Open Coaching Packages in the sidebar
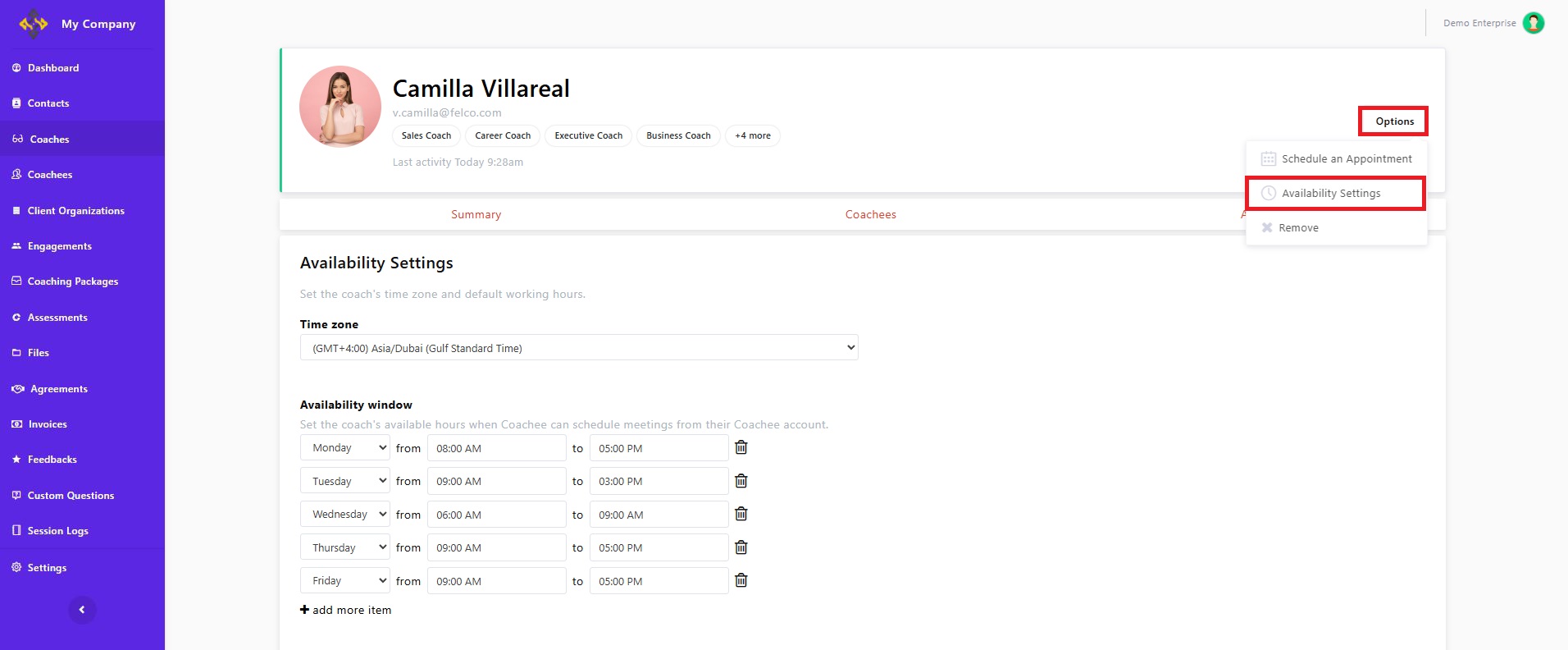The height and width of the screenshot is (650, 1568). point(72,282)
